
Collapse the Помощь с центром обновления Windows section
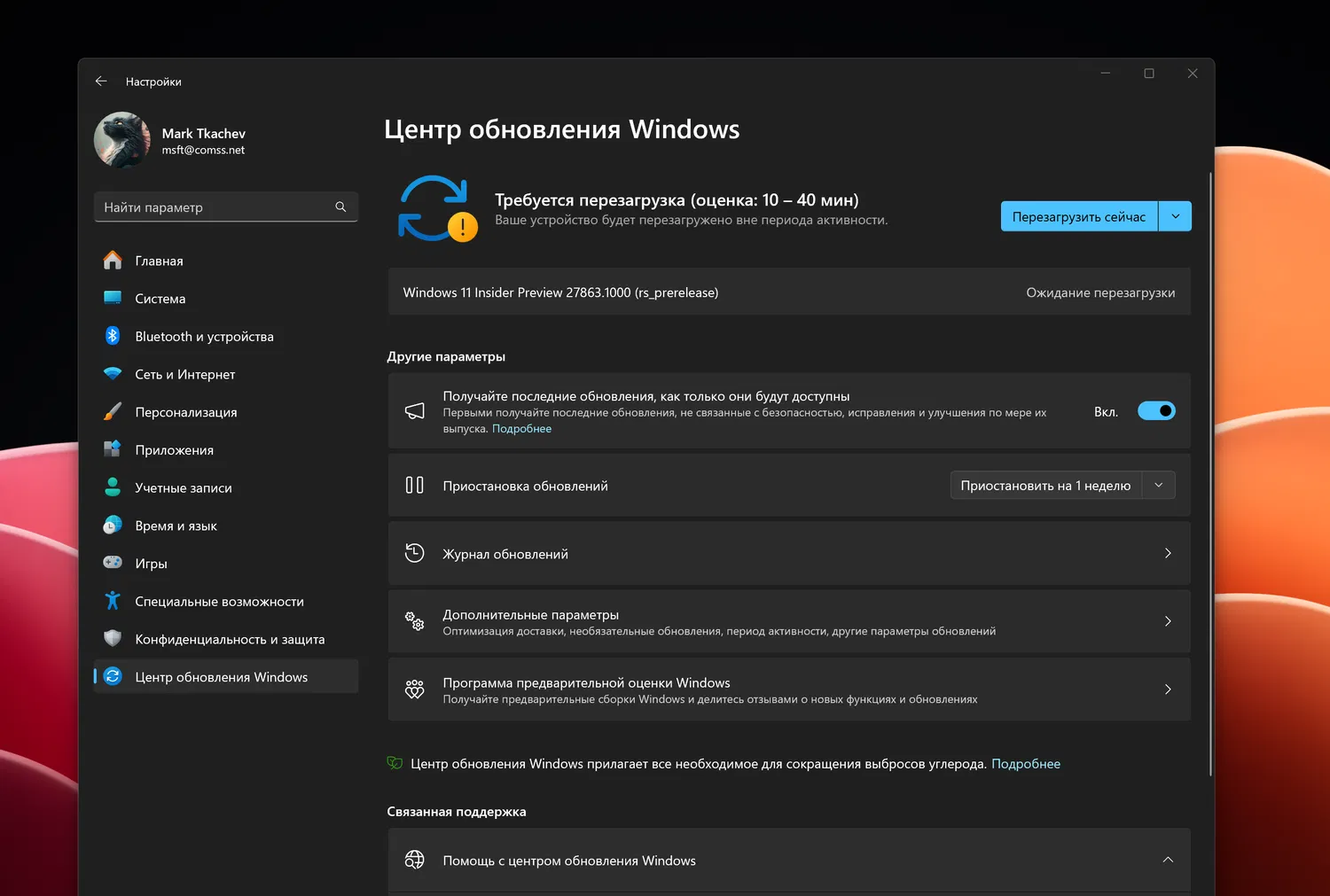tap(1168, 860)
